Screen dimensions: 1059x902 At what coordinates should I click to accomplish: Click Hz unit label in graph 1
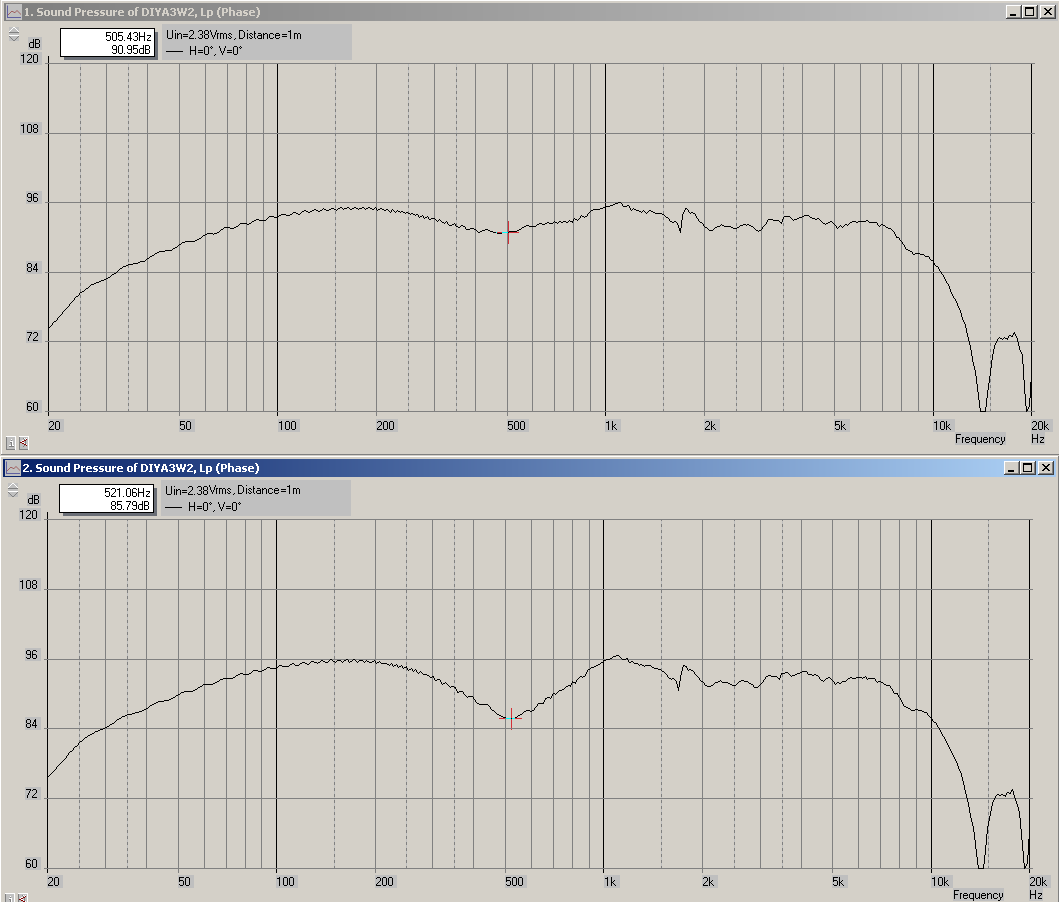[1038, 439]
